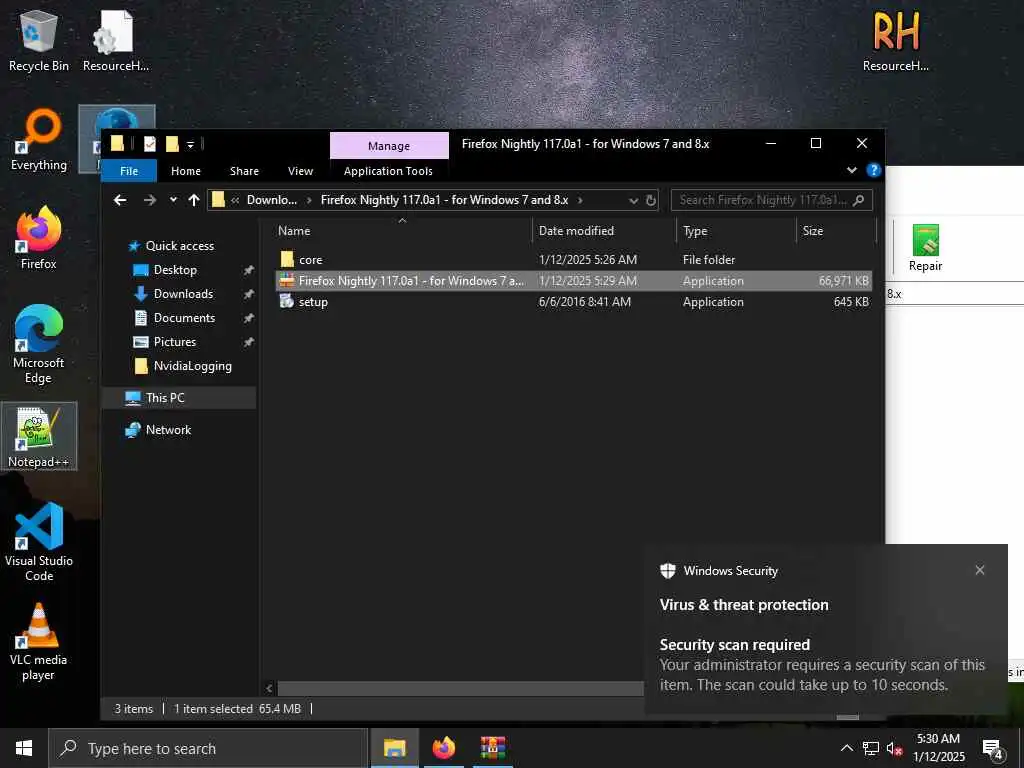Open the Windows Start menu

(x=24, y=748)
